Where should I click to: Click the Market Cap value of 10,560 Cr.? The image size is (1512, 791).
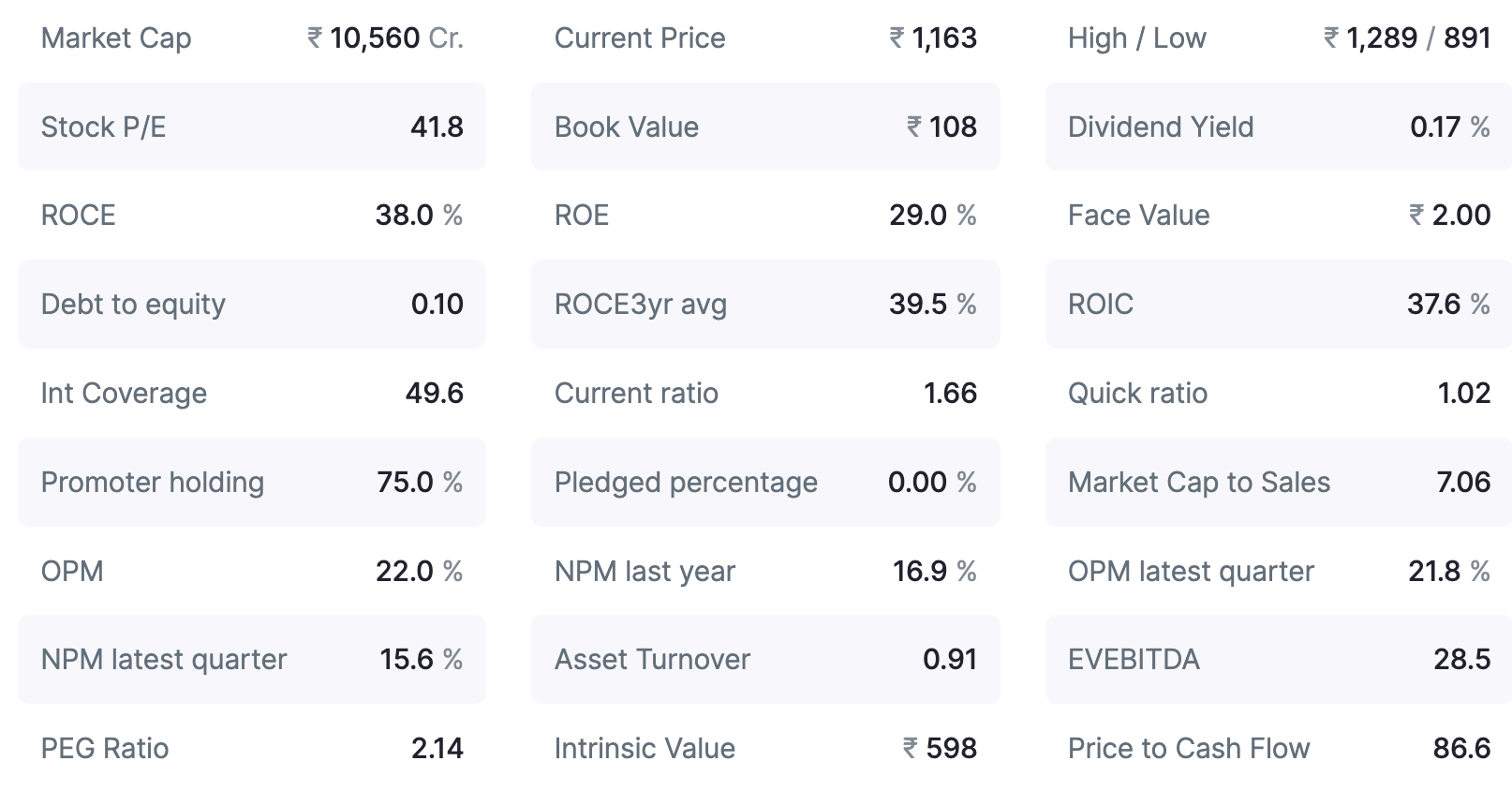coord(385,38)
